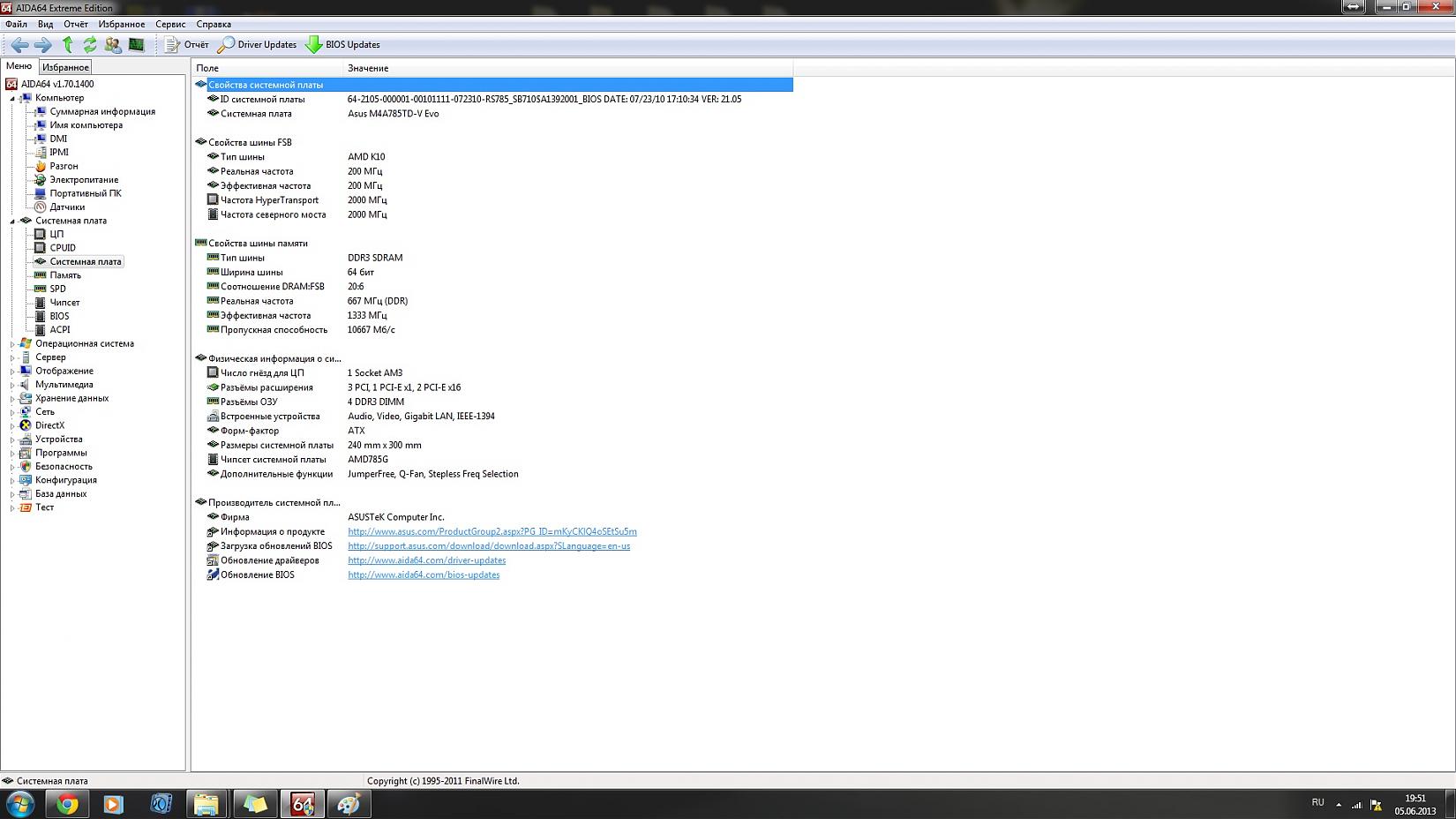The width and height of the screenshot is (1456, 819).
Task: Expand the Отображение tree node
Action: pos(12,372)
